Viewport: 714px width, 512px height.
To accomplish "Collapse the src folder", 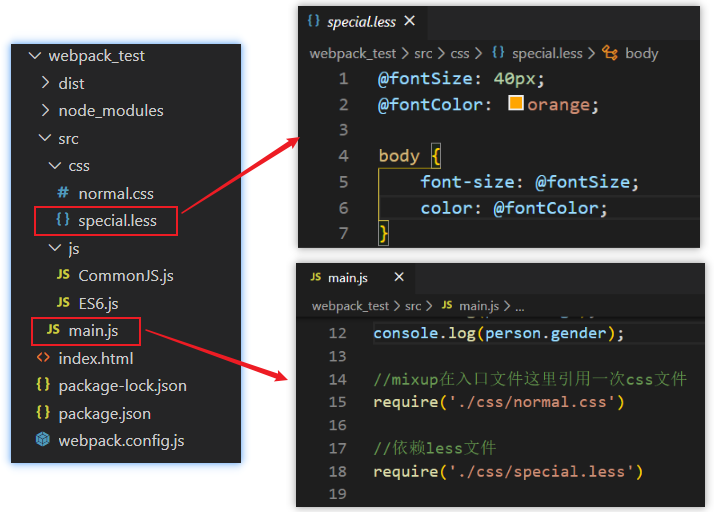I will click(x=45, y=139).
